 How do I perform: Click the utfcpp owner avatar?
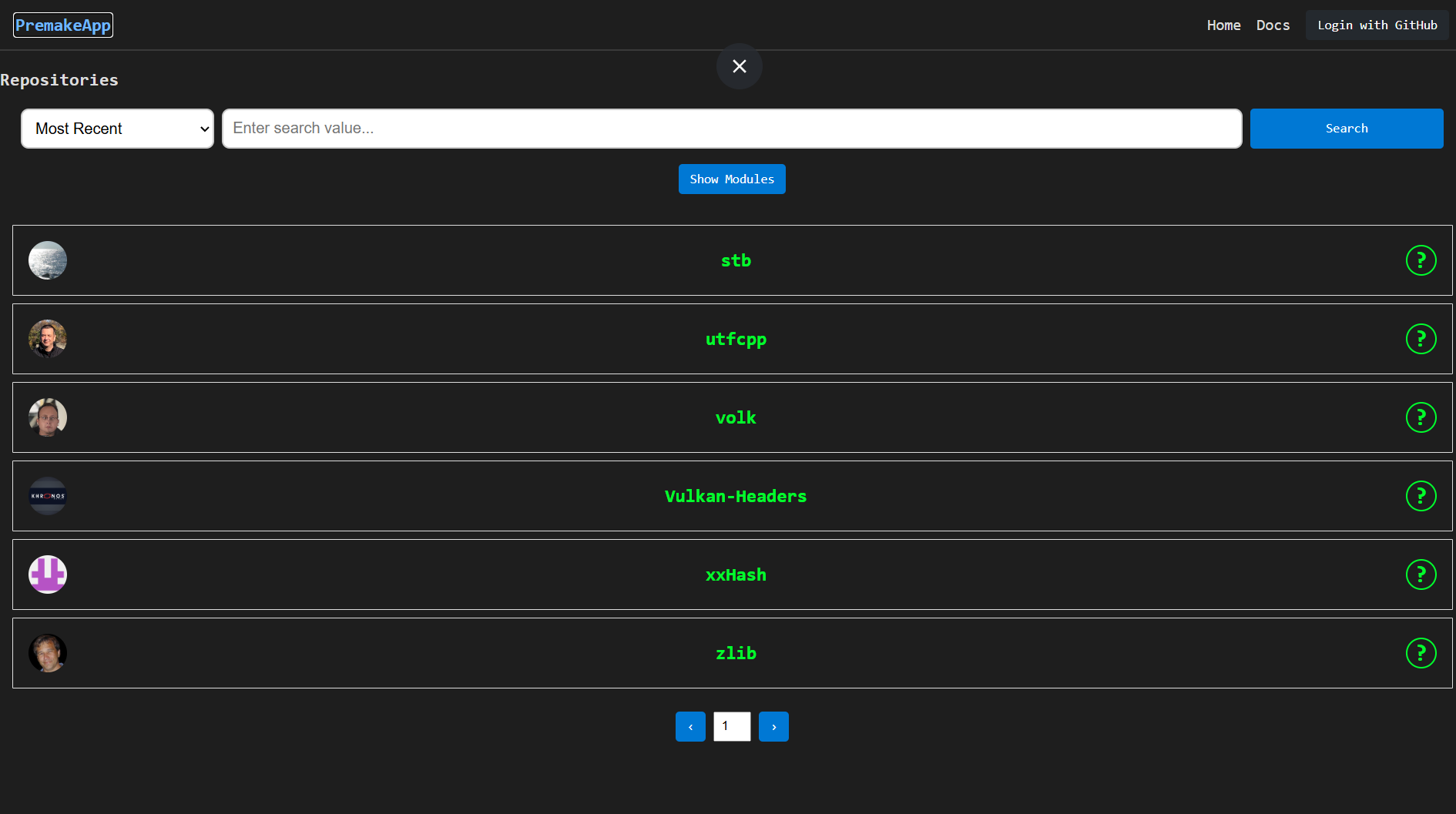pos(48,339)
